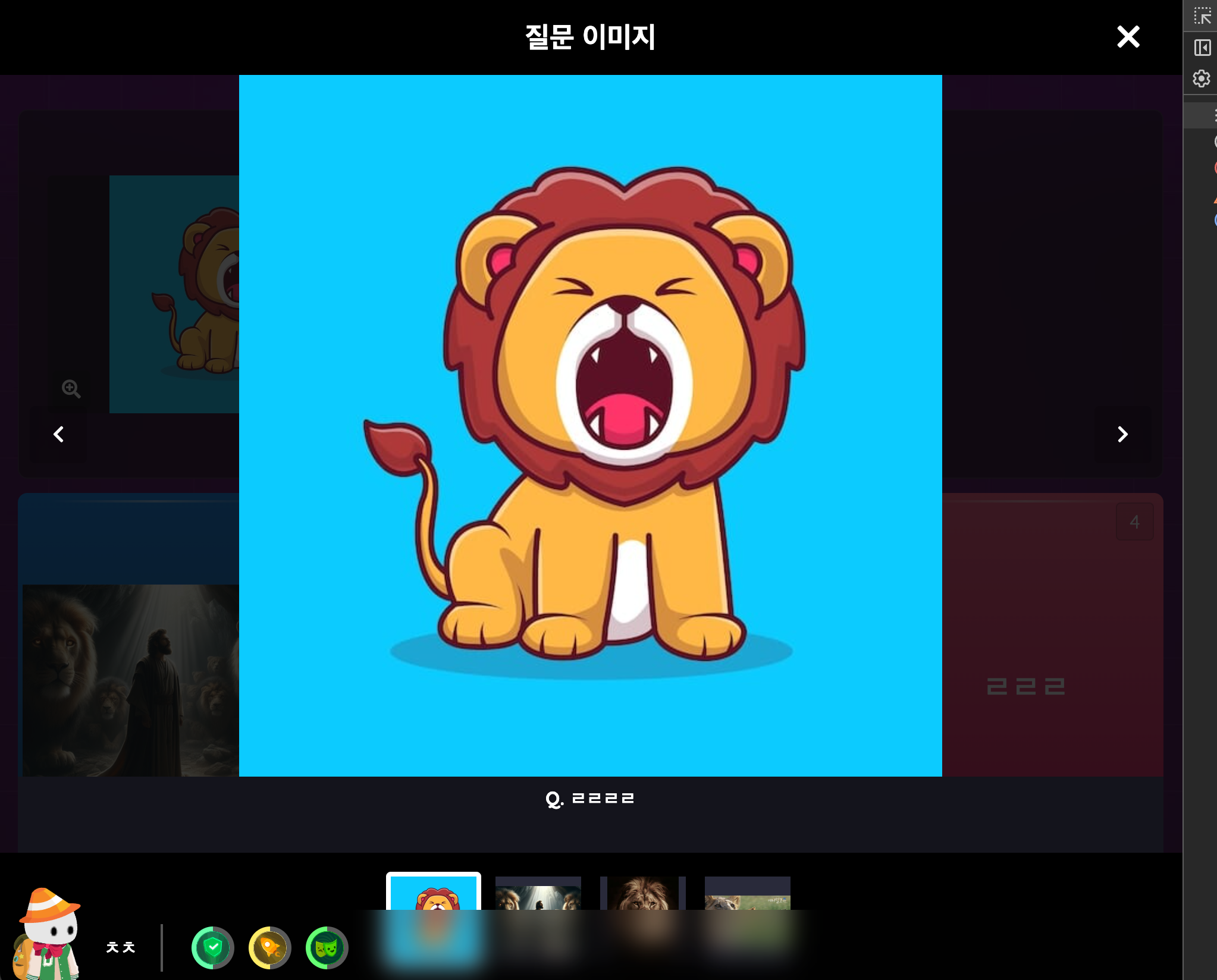Screen dimensions: 1217x980
Task: Close the 질문 이미지 viewer with the X
Action: 1128,37
